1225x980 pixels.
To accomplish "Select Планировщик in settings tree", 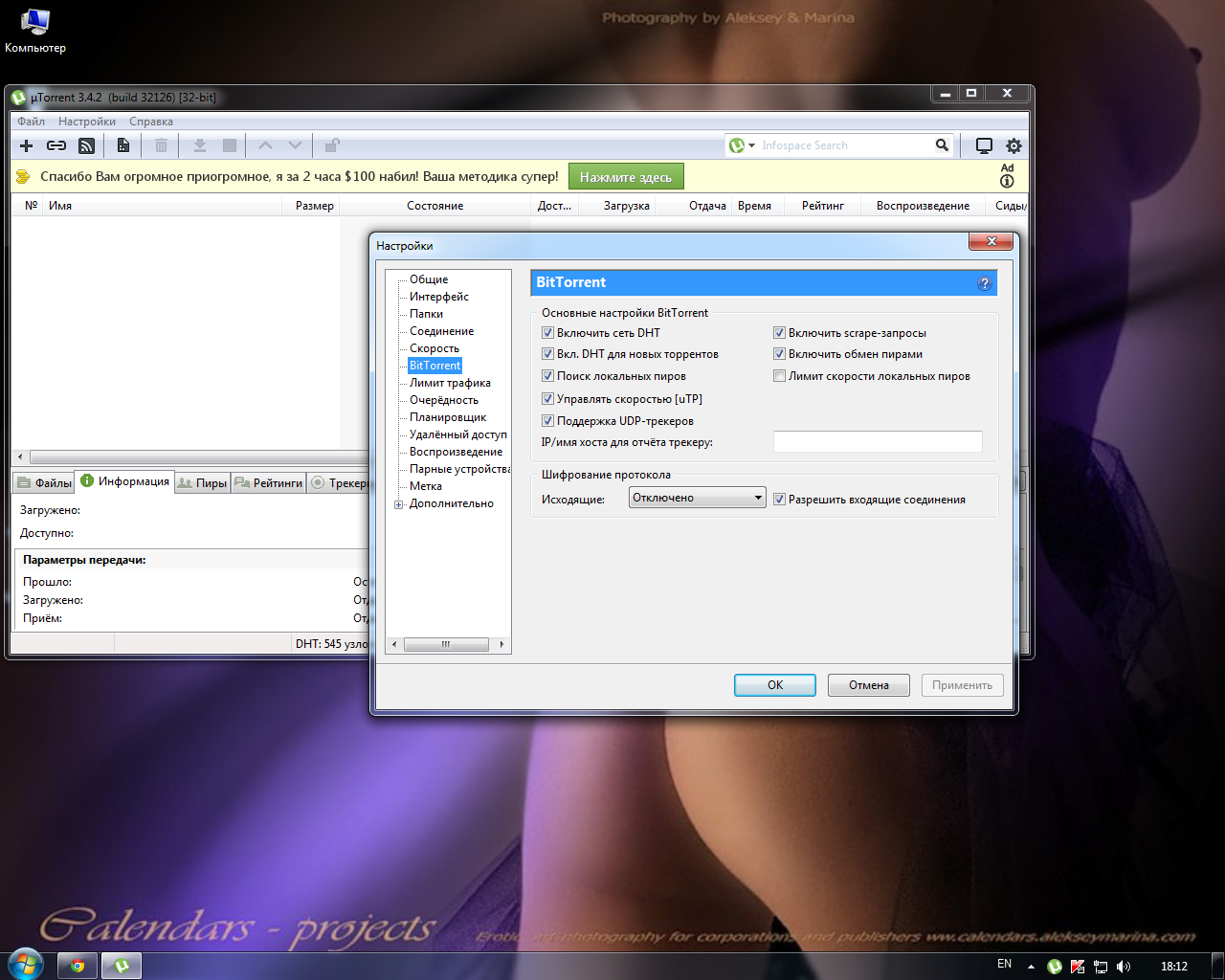I will (x=448, y=417).
